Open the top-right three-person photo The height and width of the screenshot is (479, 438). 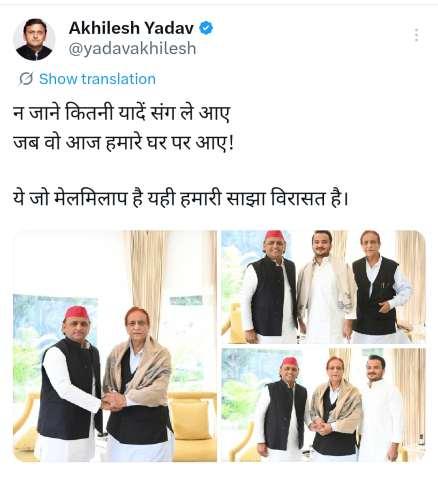tap(324, 287)
